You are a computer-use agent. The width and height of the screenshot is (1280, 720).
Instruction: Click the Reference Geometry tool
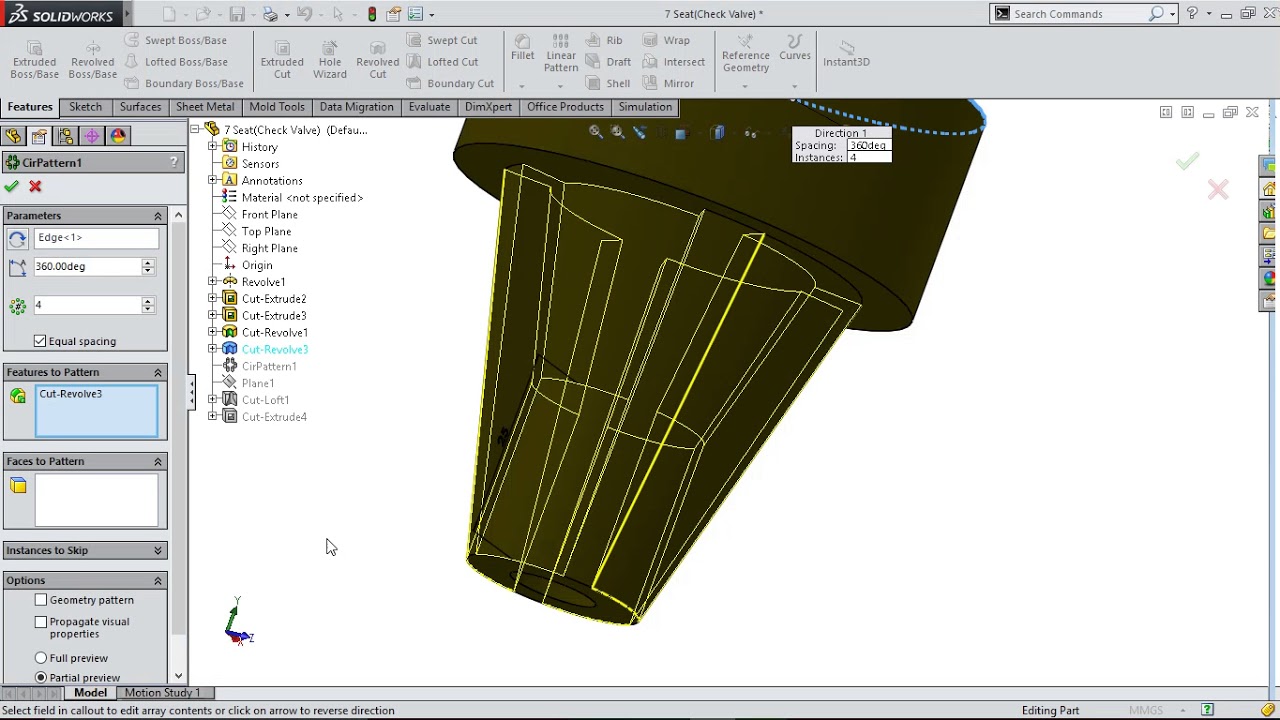[x=745, y=54]
